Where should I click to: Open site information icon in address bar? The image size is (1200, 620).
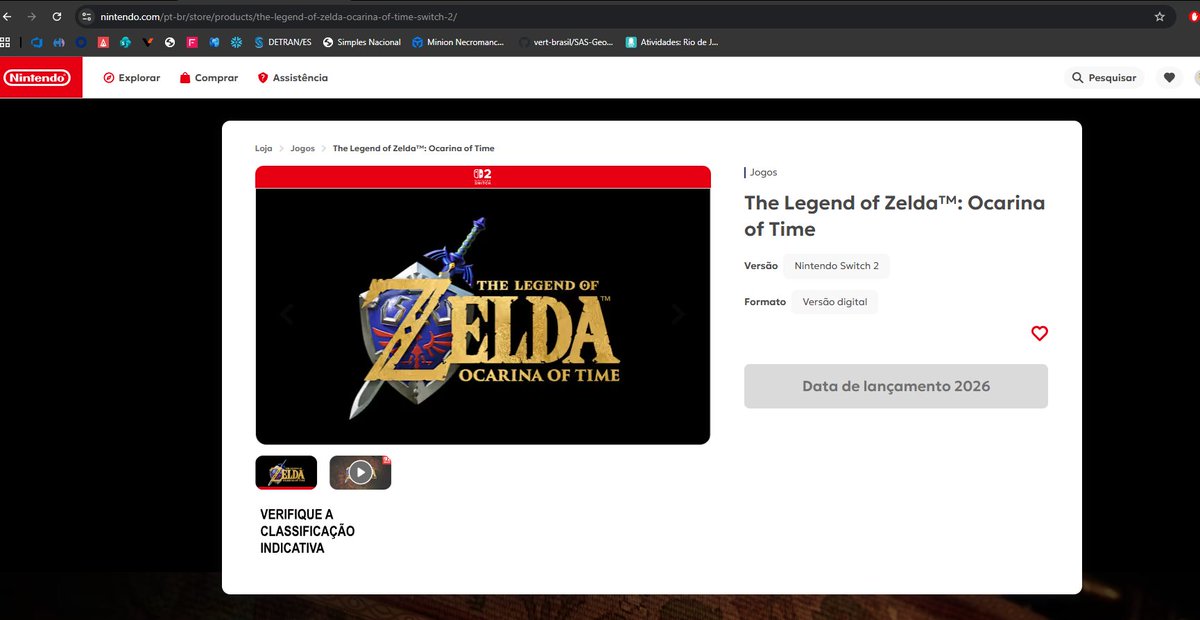click(x=86, y=17)
